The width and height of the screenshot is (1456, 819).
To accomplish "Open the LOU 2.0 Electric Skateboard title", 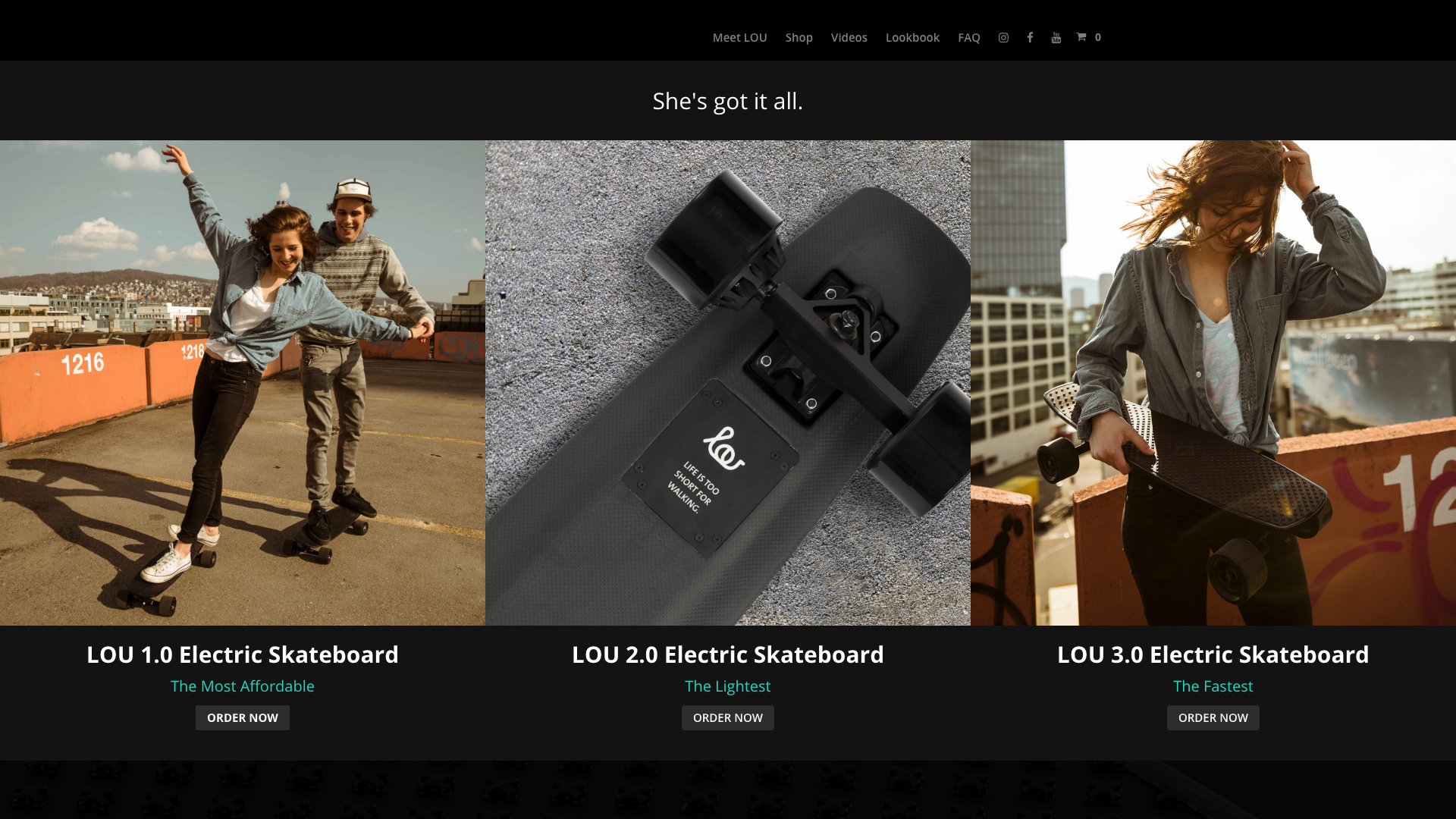I will [728, 654].
